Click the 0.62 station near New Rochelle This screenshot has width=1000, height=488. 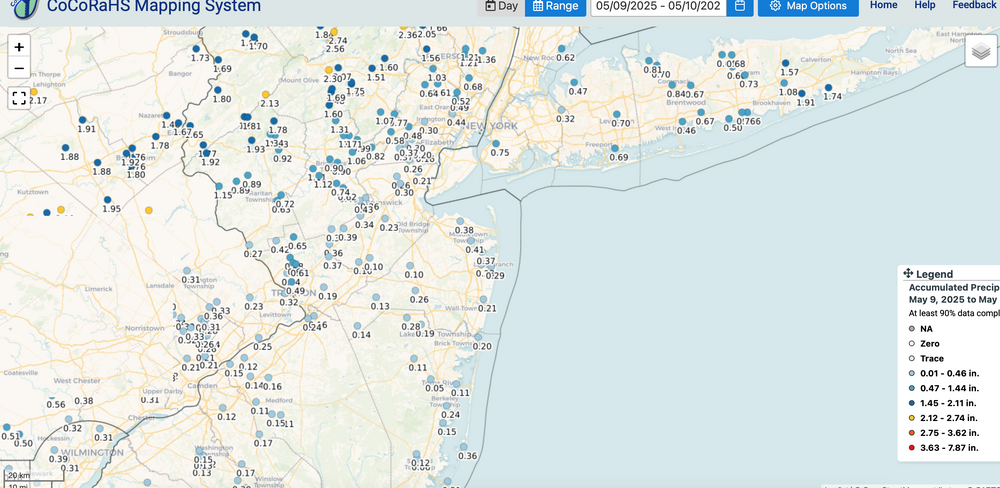pos(562,48)
